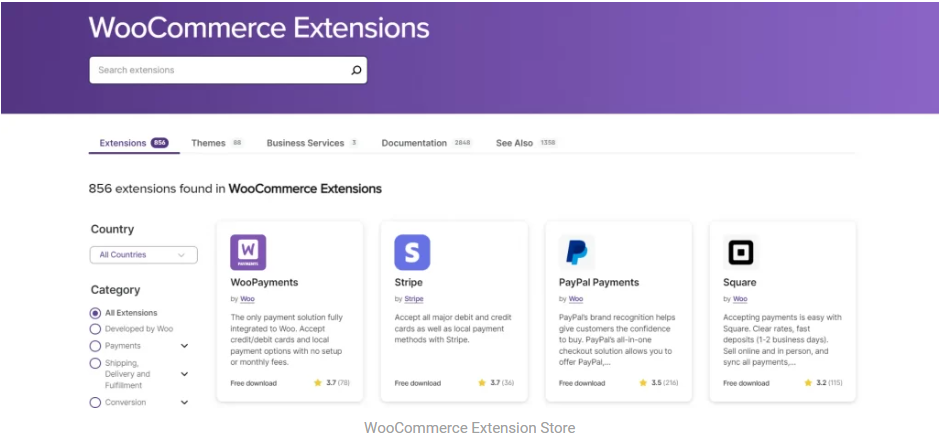Click the 856 extensions found heading
The image size is (942, 437).
235,189
